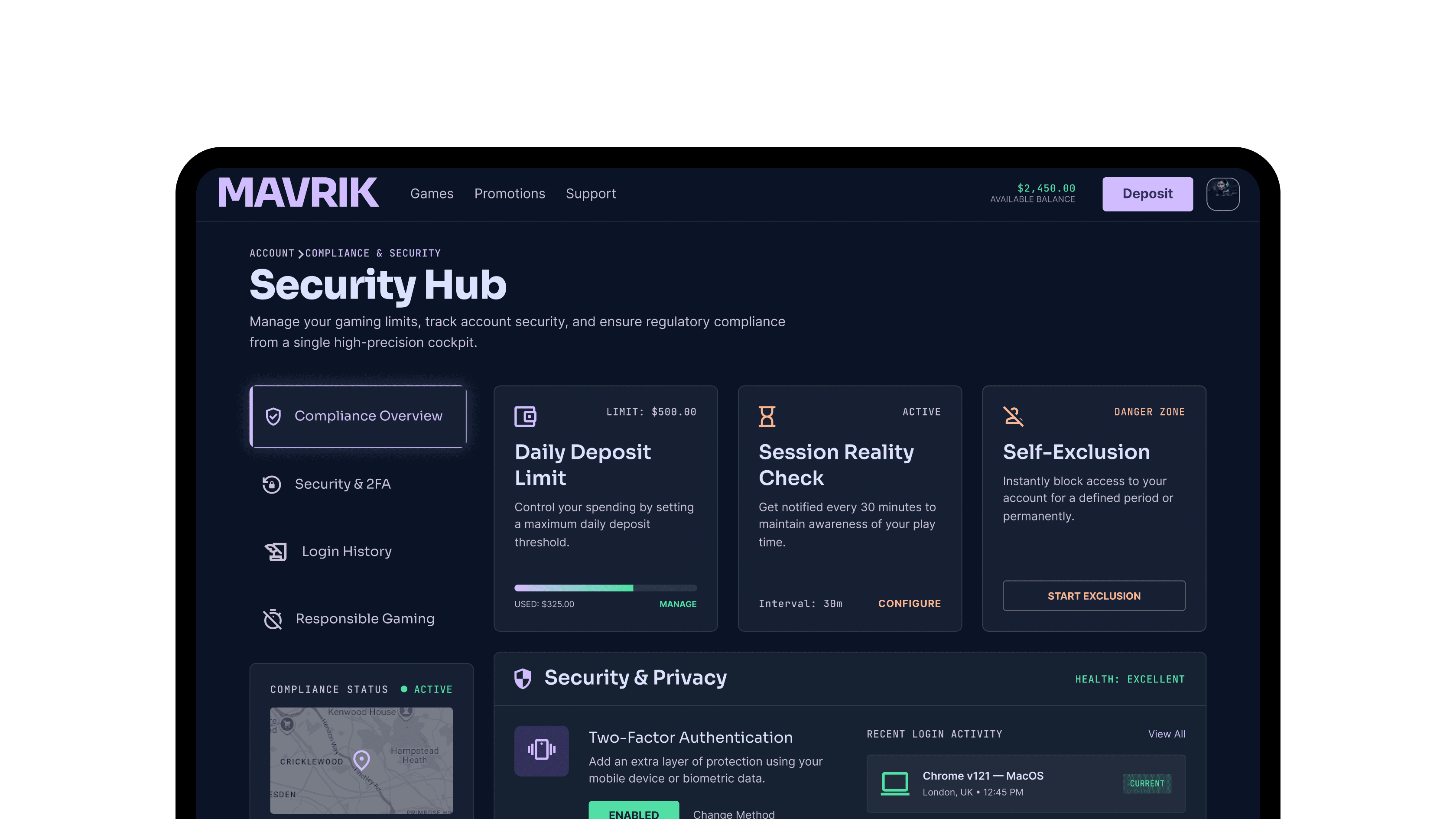The image size is (1456, 819).
Task: Click the Self-Exclusion blocked-user icon
Action: (1013, 416)
